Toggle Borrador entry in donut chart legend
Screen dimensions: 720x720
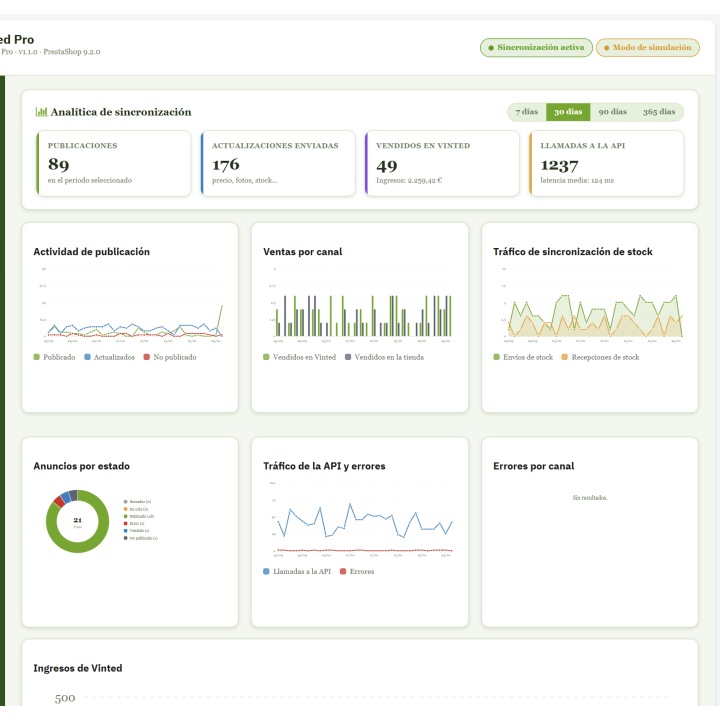click(137, 502)
